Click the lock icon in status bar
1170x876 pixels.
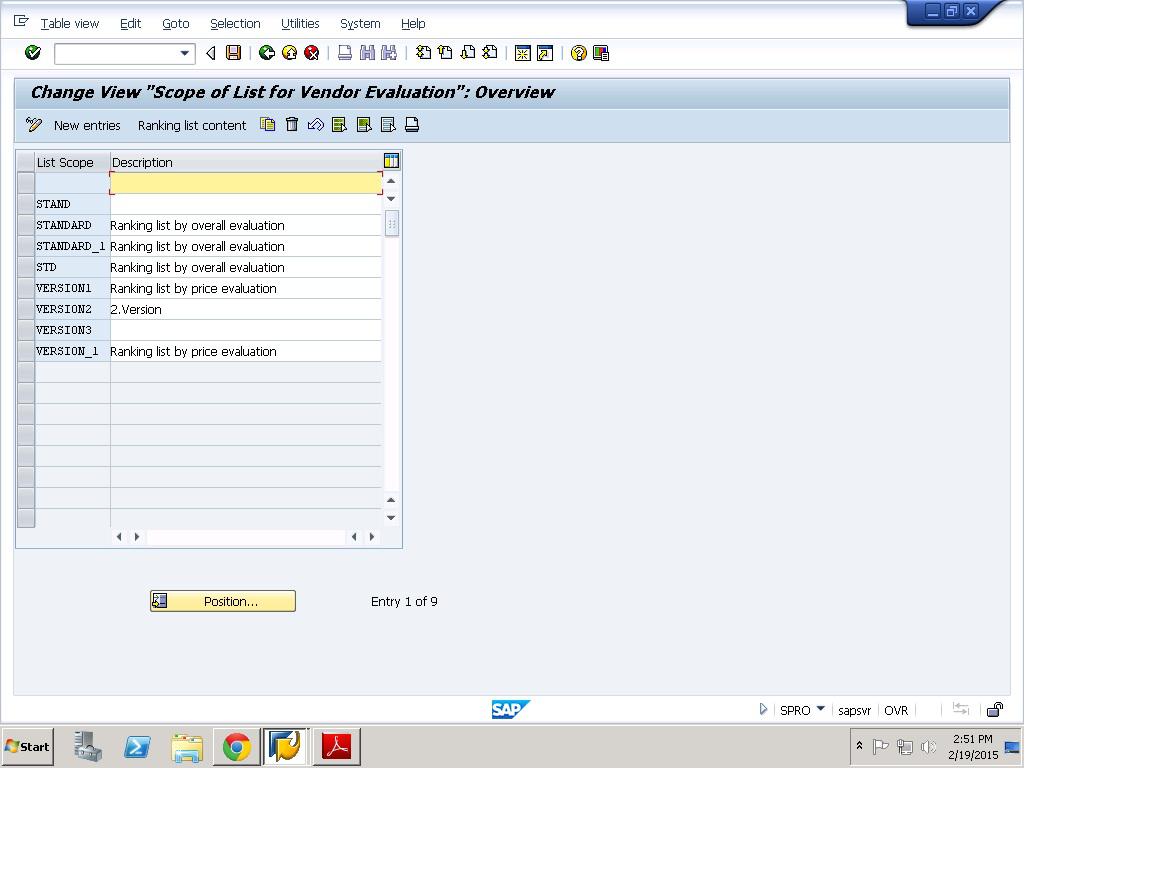(995, 709)
